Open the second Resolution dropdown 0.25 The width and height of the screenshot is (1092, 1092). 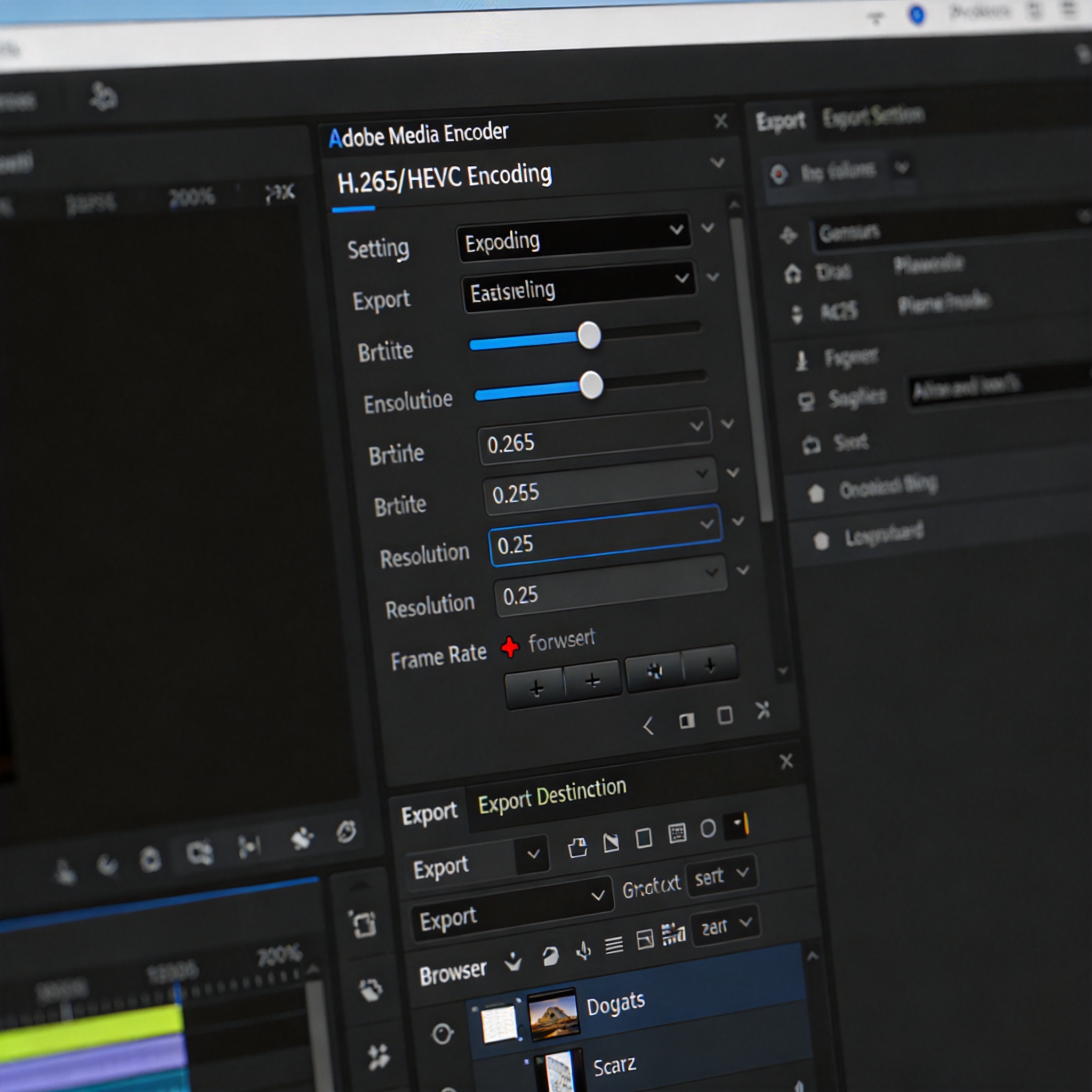[x=611, y=587]
